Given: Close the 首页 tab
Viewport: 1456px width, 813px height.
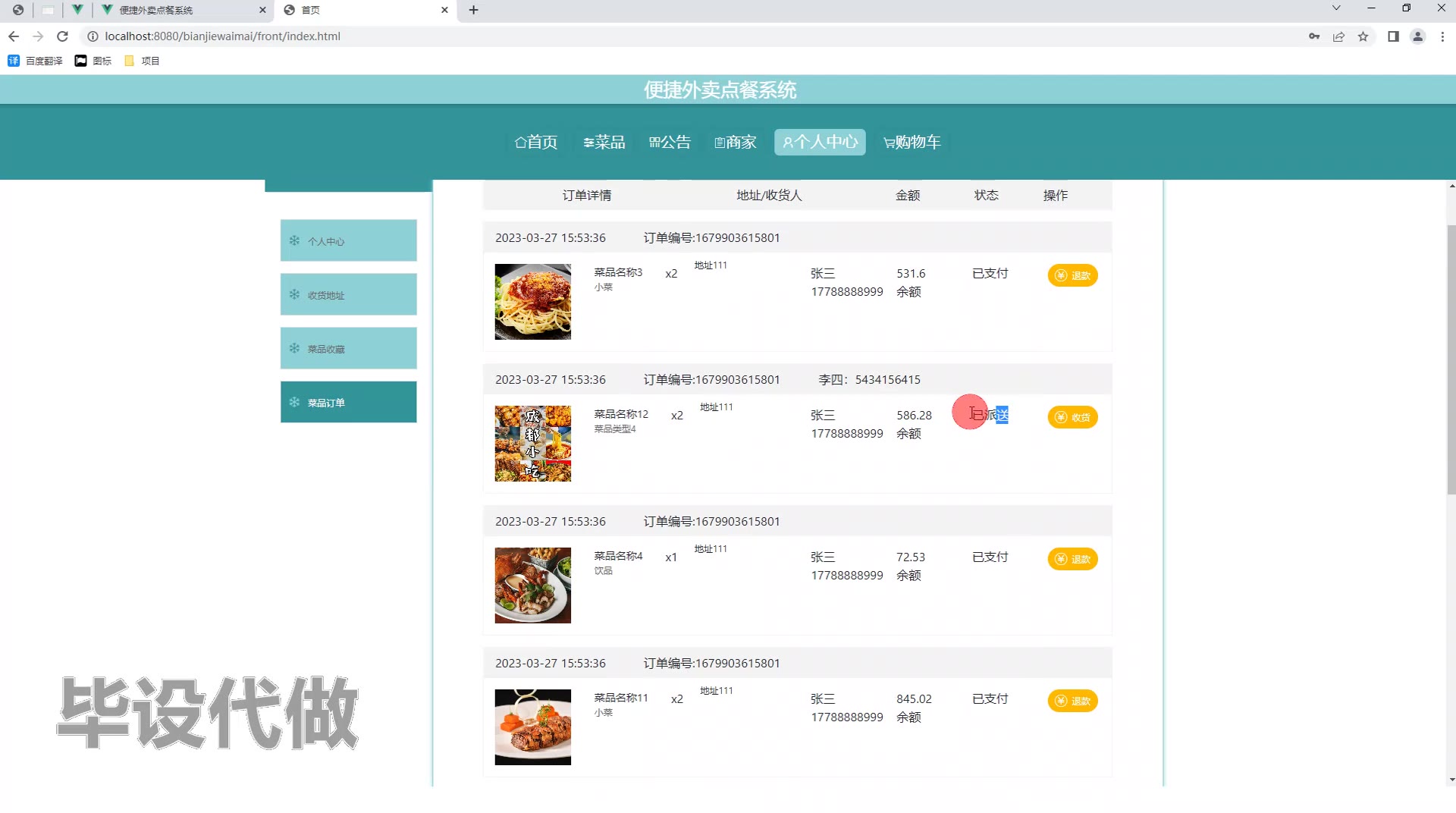Looking at the screenshot, I should [444, 10].
